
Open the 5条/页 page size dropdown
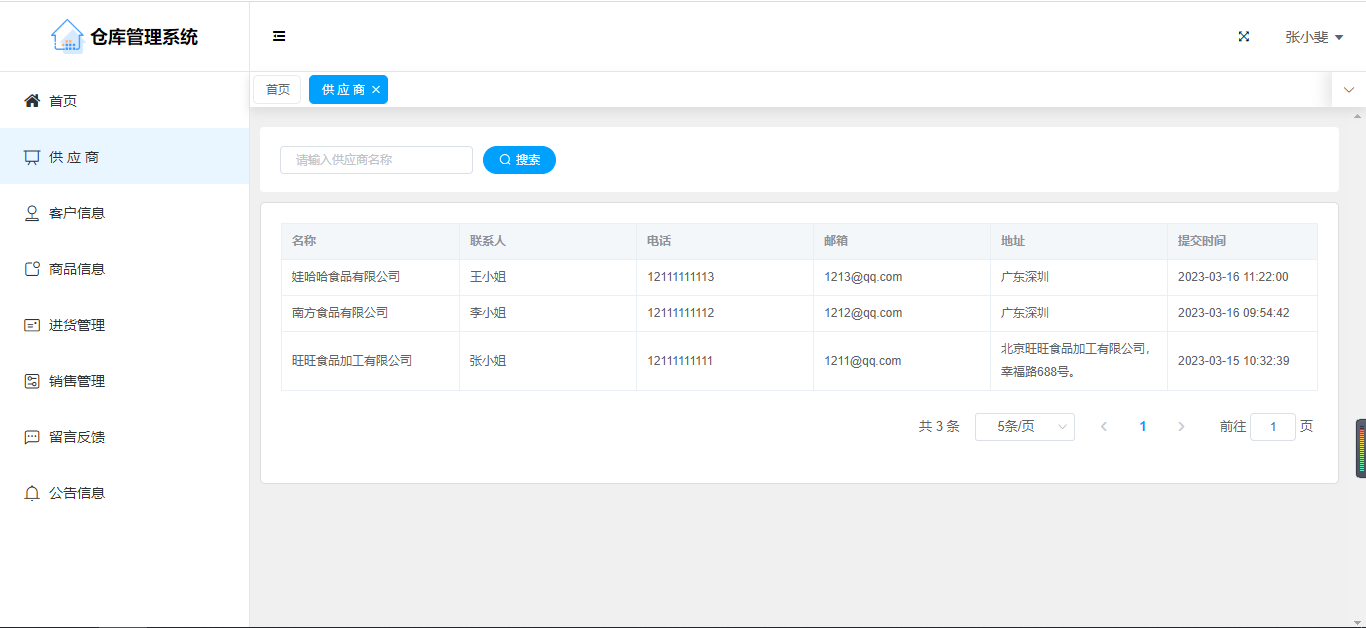[1024, 427]
